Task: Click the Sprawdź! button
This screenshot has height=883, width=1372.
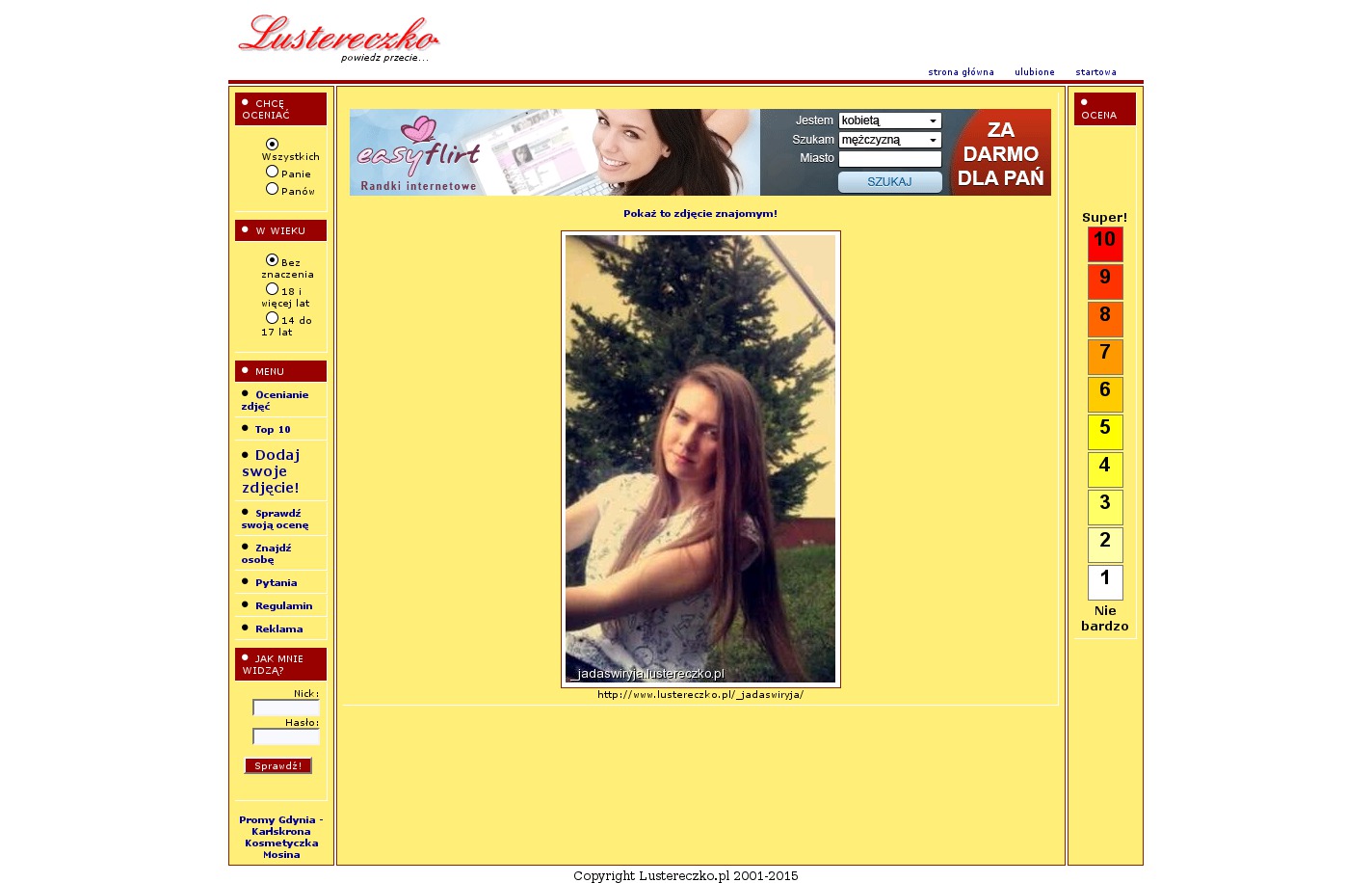Action: pyautogui.click(x=278, y=766)
